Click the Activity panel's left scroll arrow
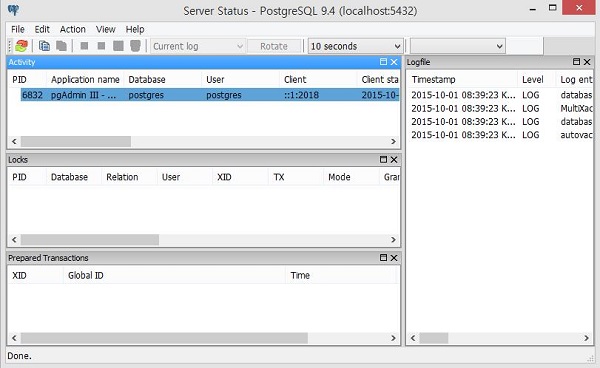 (14, 142)
